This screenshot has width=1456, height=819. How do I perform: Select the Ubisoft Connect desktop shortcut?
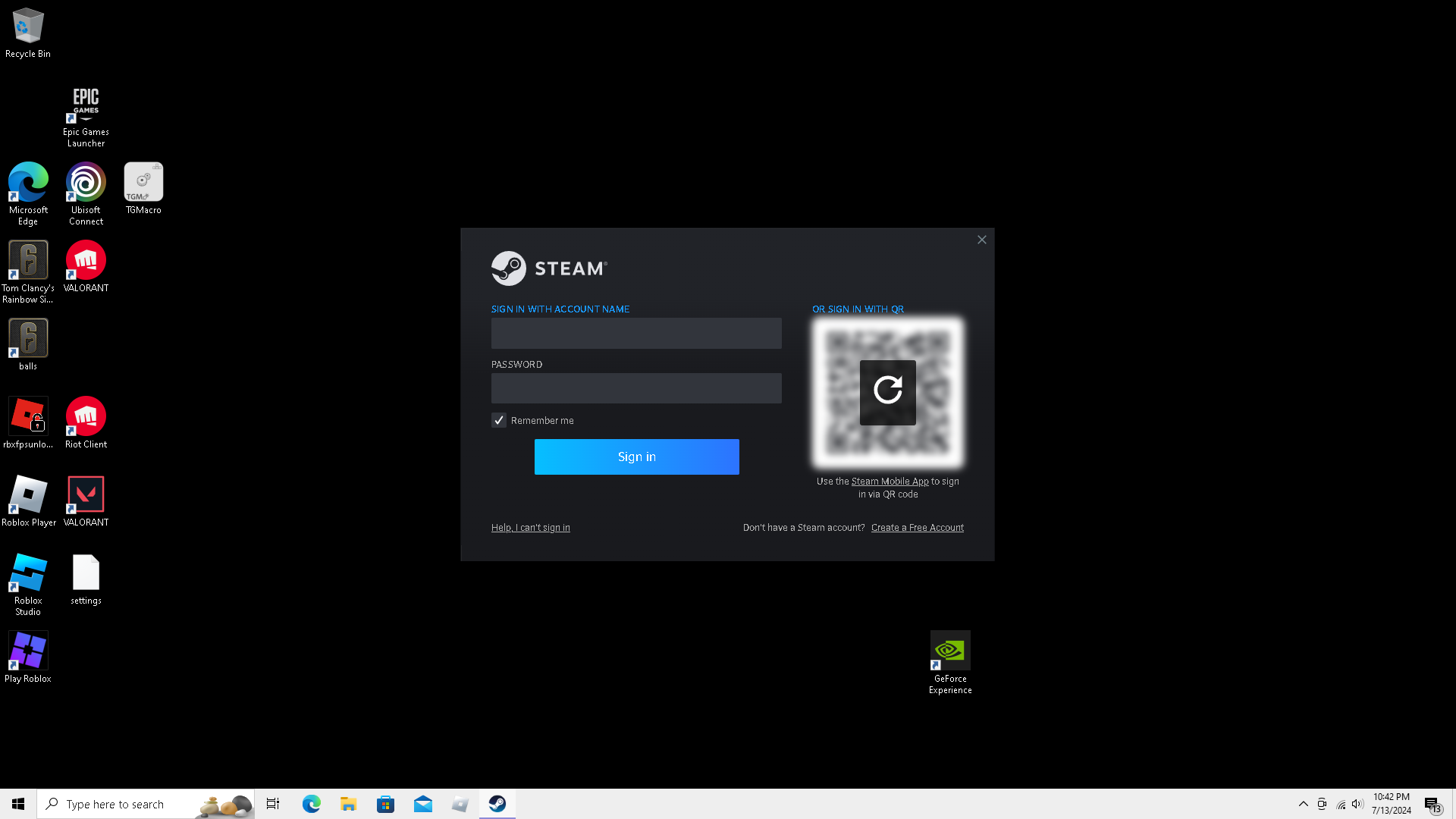point(86,194)
